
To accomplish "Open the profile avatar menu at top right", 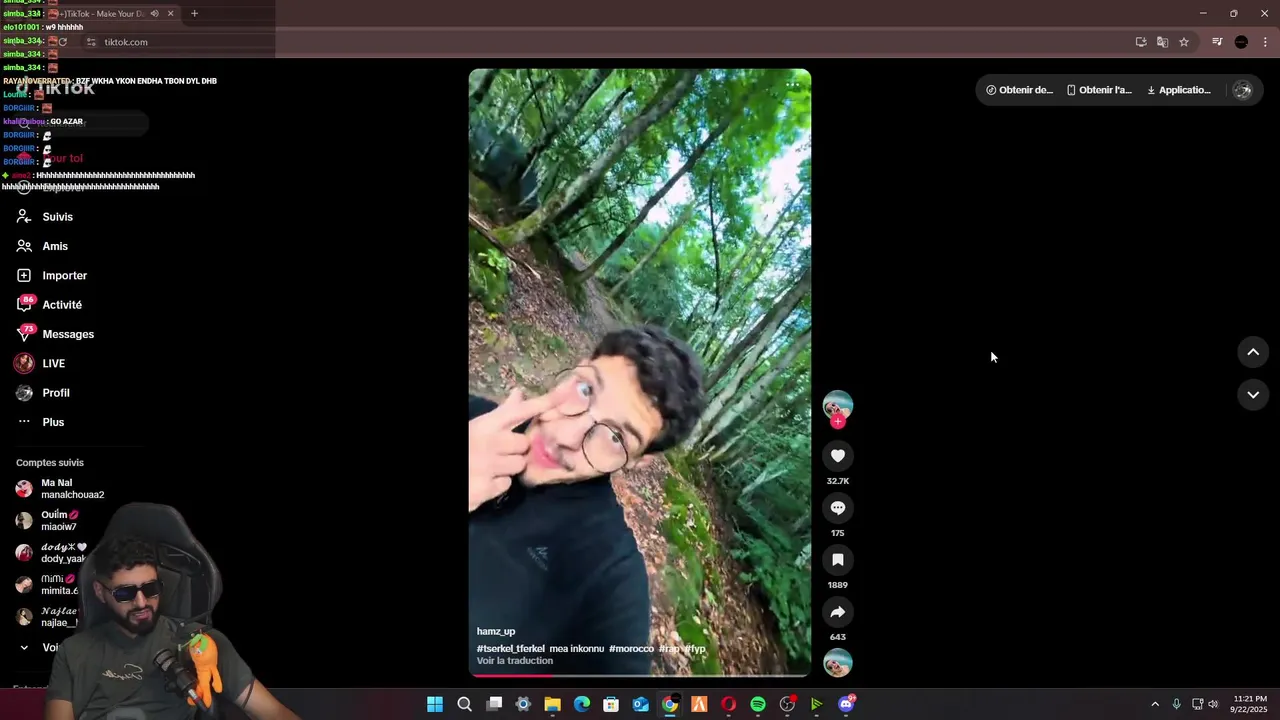I will [1243, 90].
